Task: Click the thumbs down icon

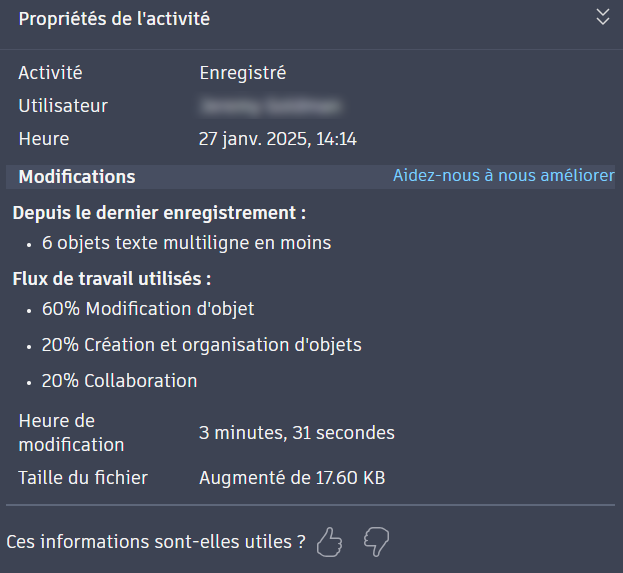Action: (376, 542)
